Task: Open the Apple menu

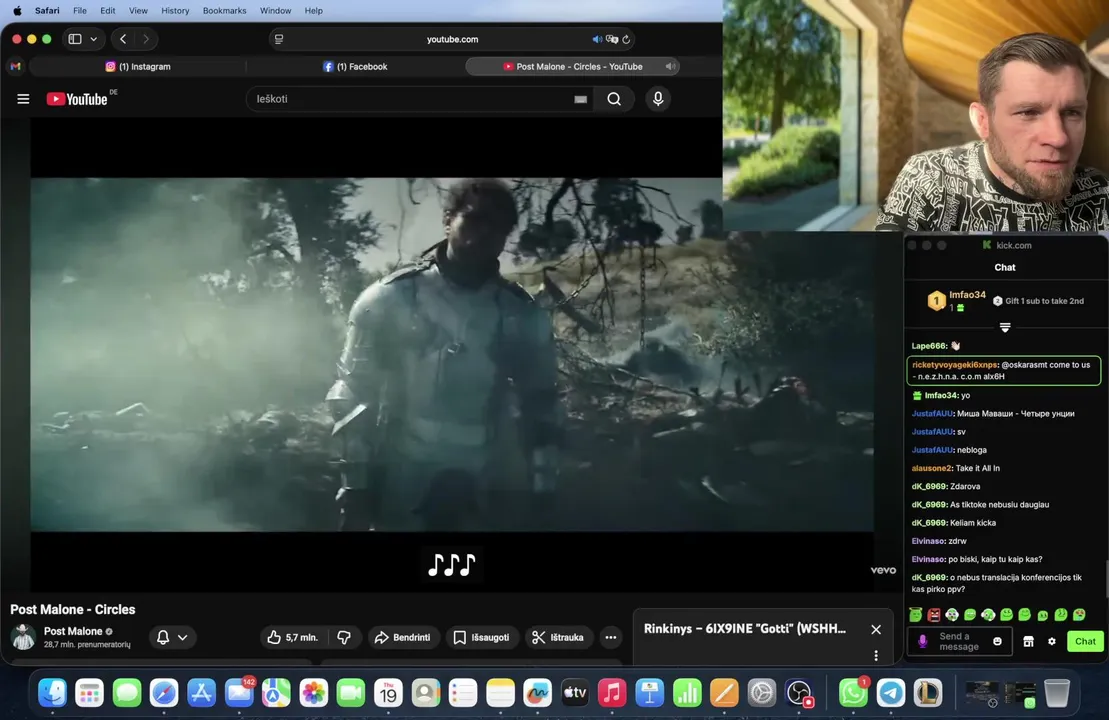Action: tap(17, 11)
